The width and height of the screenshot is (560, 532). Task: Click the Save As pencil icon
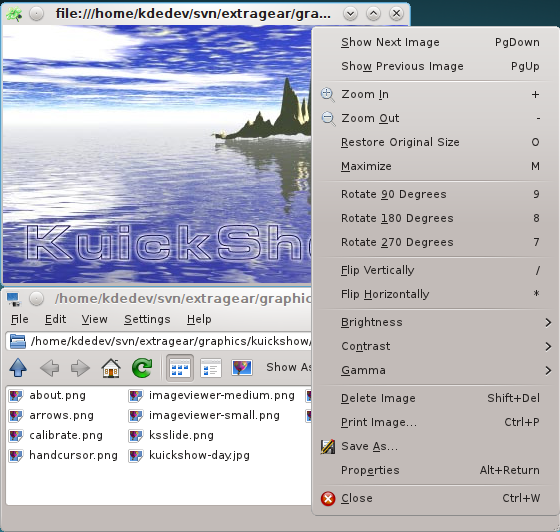[328, 447]
